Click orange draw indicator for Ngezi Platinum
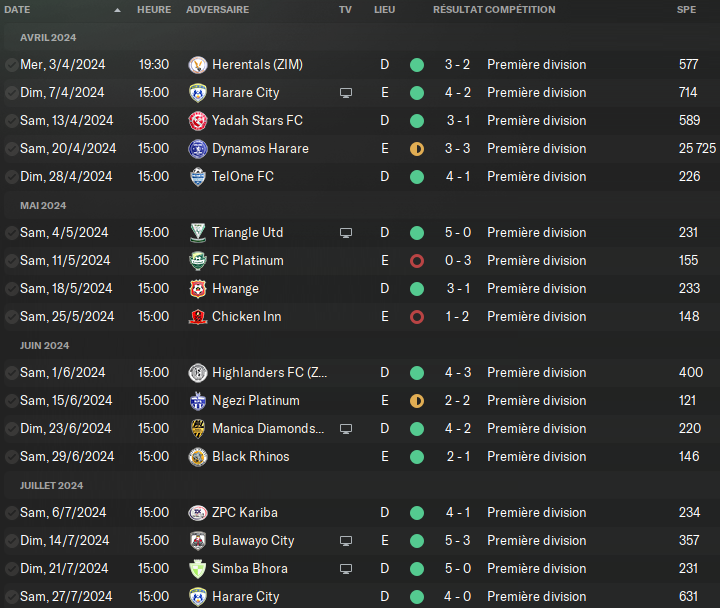The width and height of the screenshot is (720, 608). click(417, 401)
